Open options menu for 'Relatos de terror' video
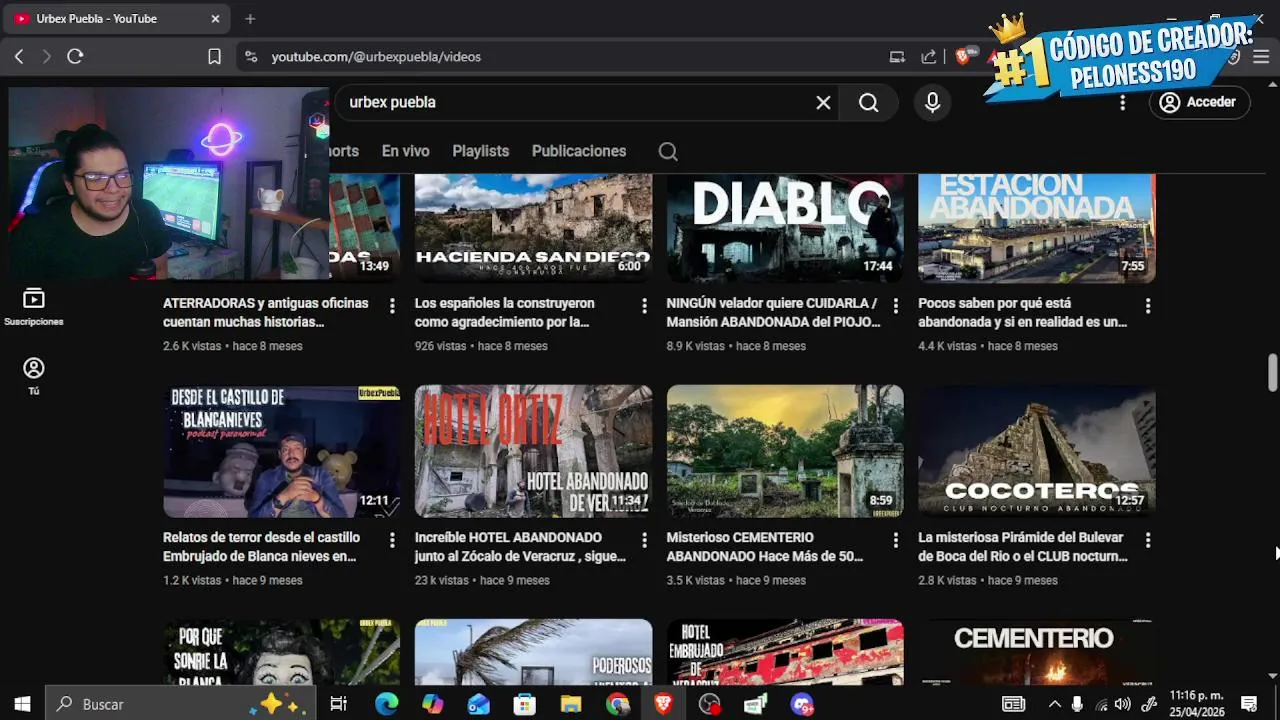 pos(392,540)
